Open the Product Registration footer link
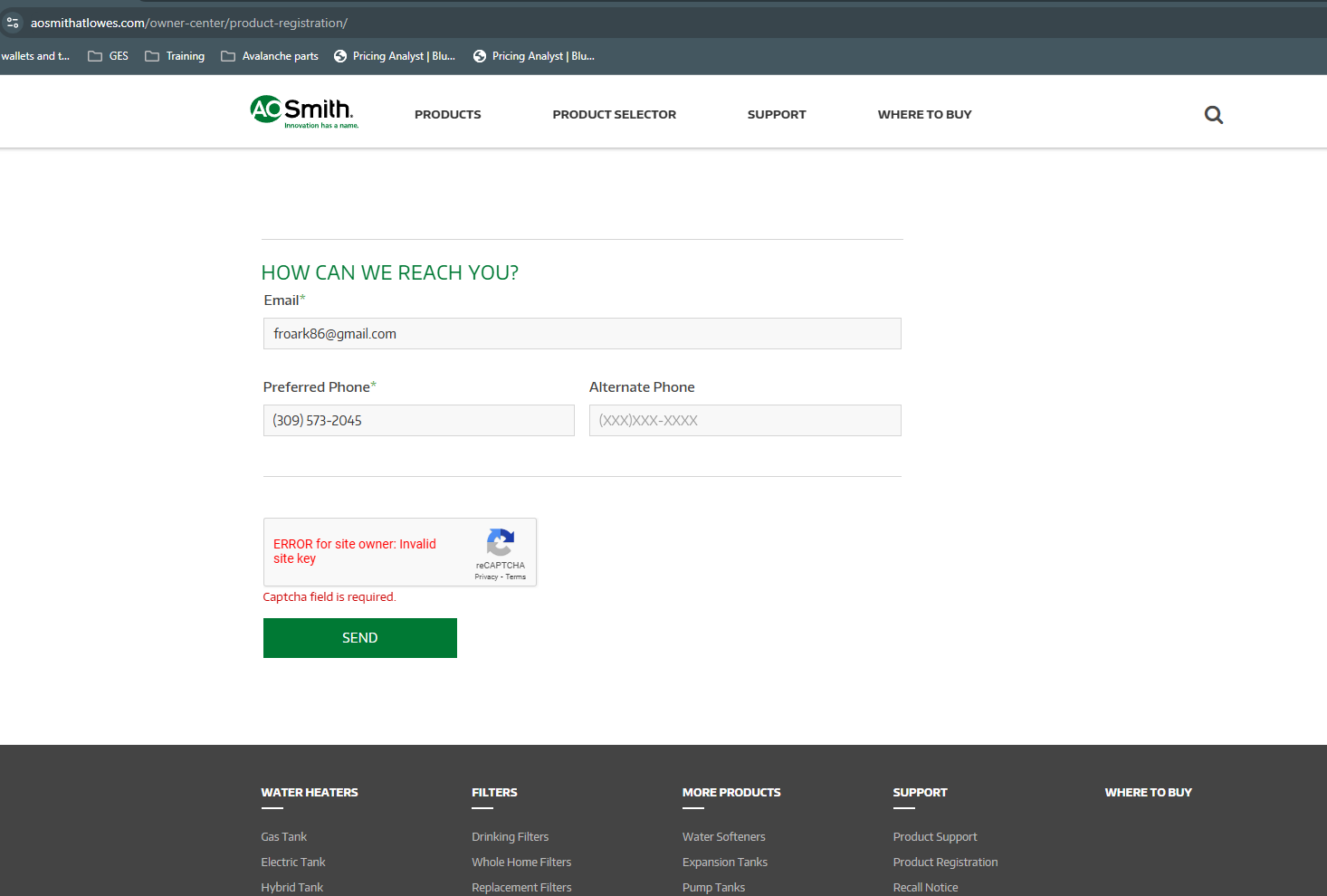Viewport: 1327px width, 896px height. 945,863
